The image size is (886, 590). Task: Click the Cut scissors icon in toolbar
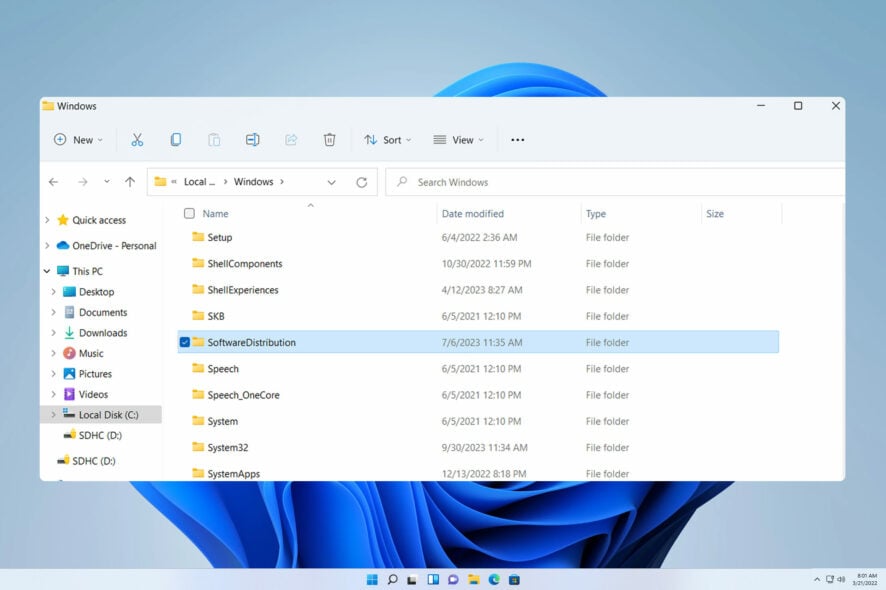pos(137,140)
